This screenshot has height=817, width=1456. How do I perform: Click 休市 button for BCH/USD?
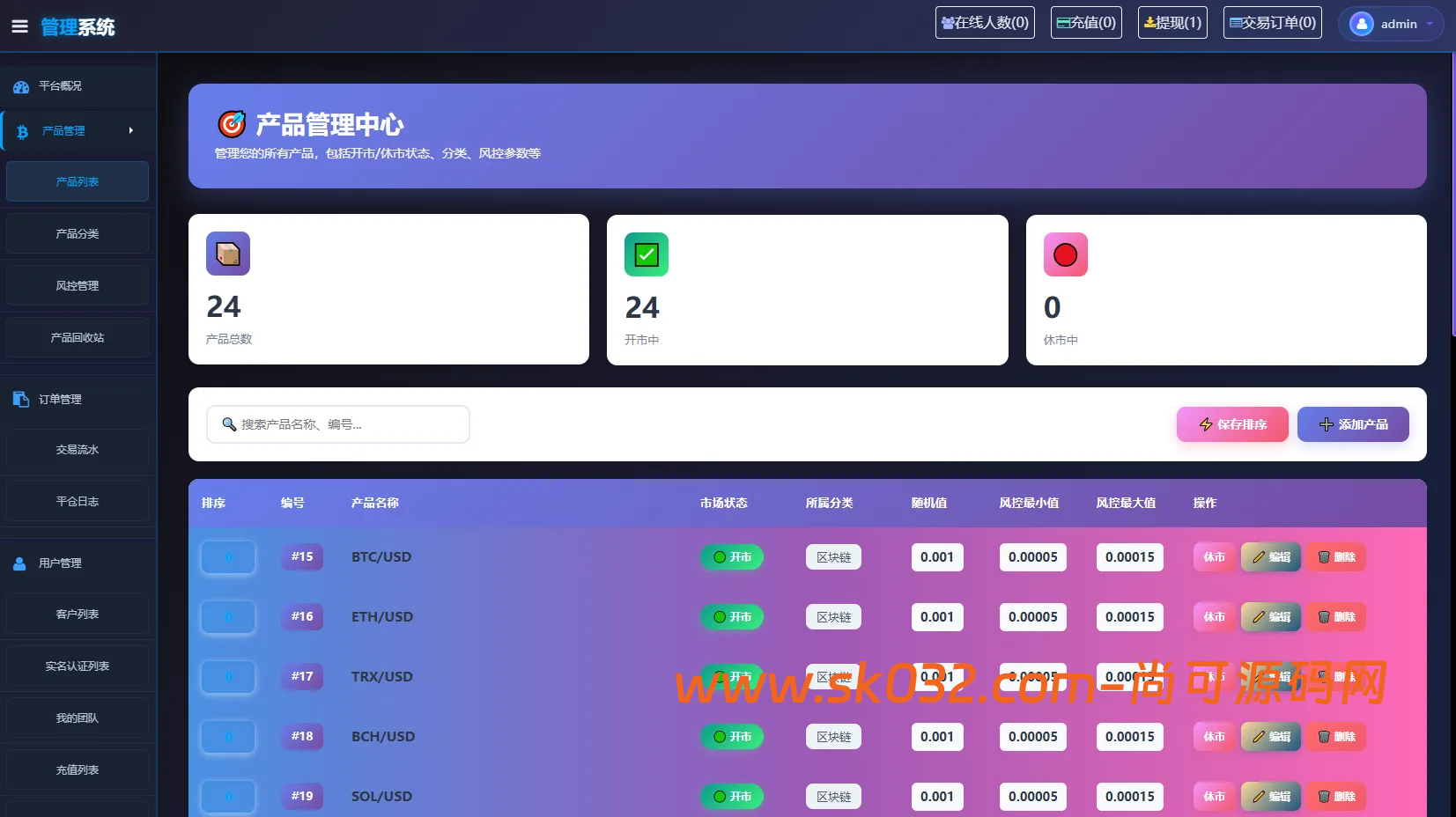pyautogui.click(x=1214, y=737)
